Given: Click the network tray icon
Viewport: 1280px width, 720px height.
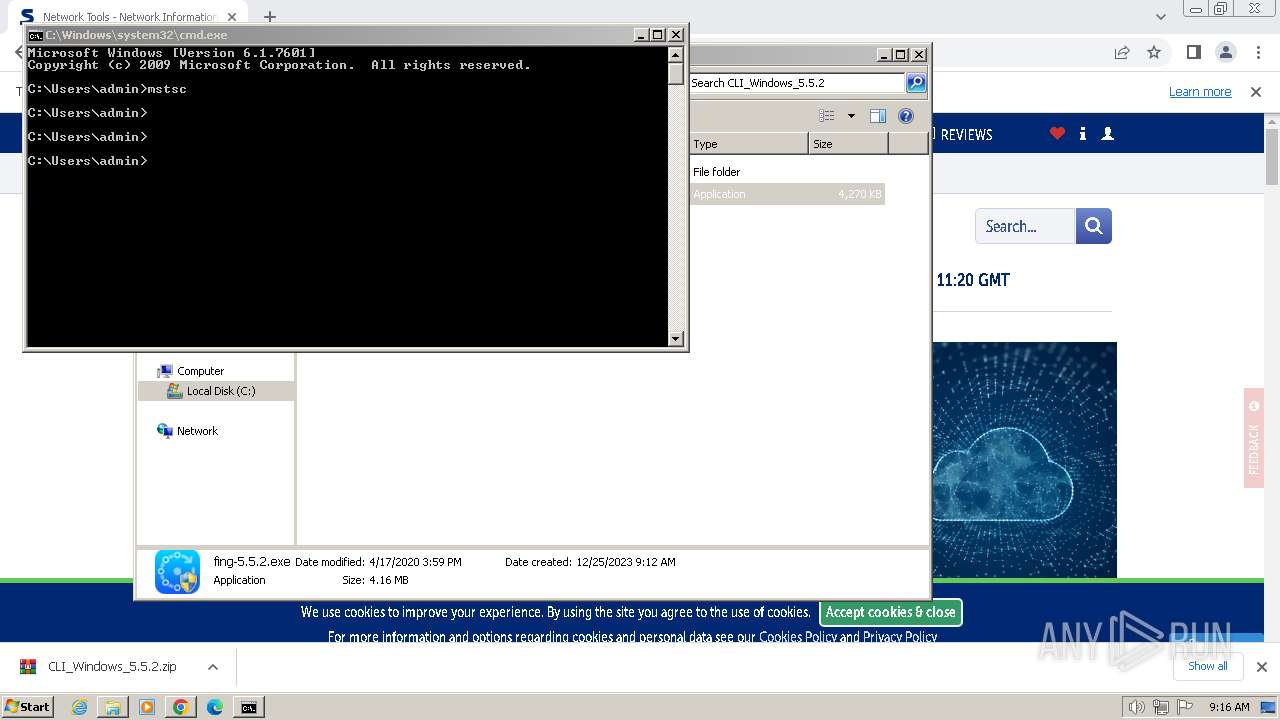Looking at the screenshot, I should (x=1161, y=707).
